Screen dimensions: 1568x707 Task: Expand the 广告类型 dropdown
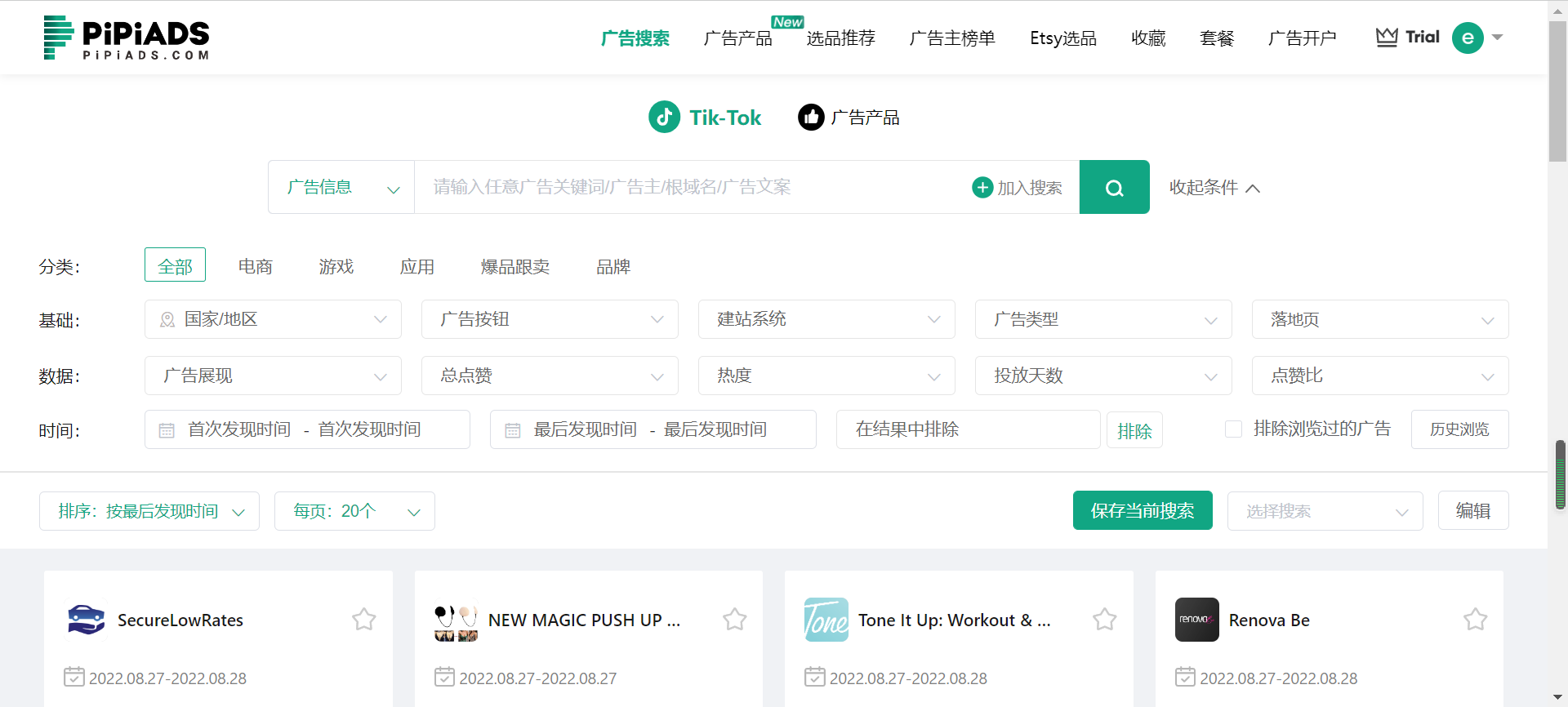(1103, 319)
